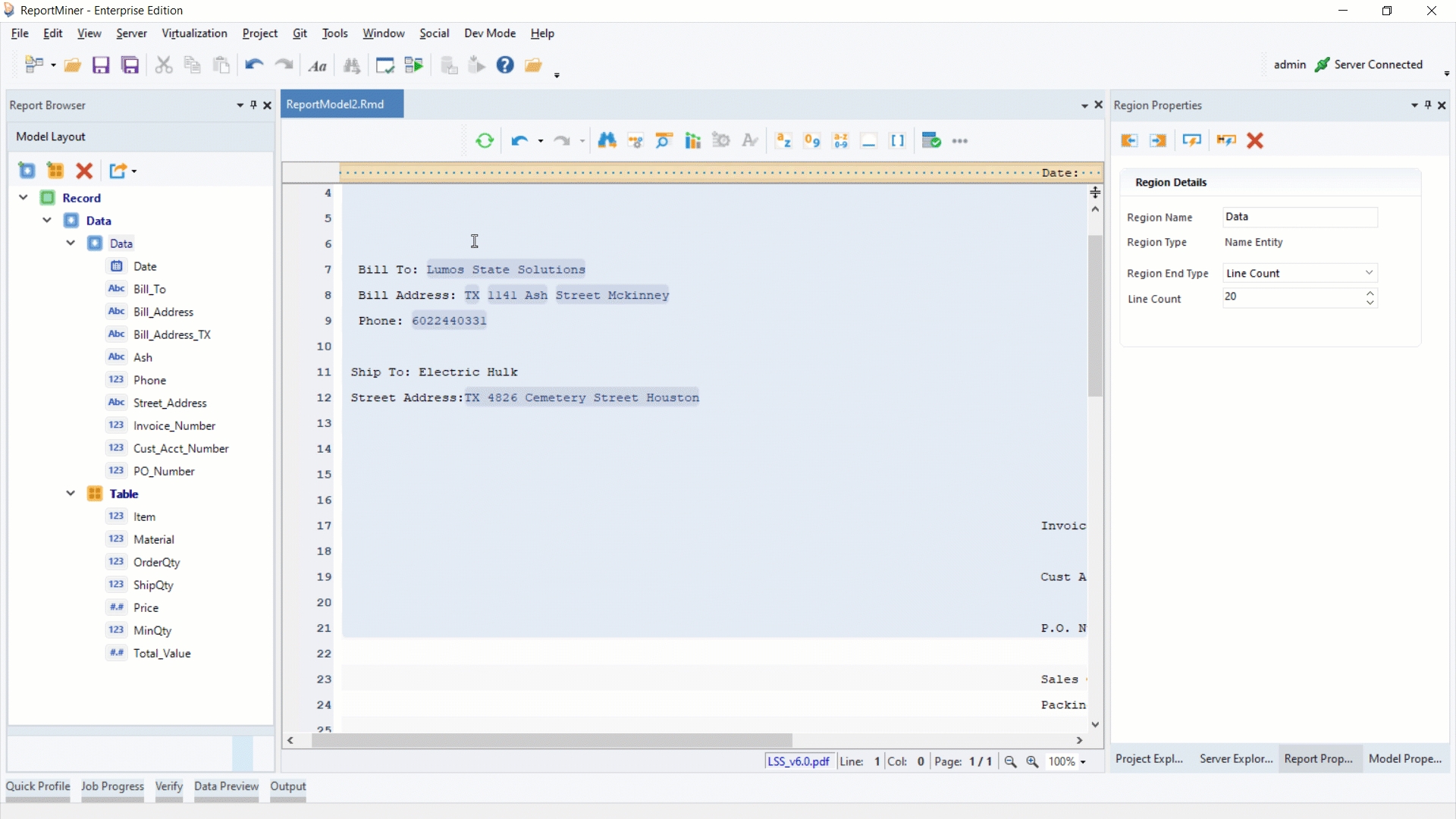Open the Region End Type dropdown
1456x819 pixels.
[x=1369, y=273]
